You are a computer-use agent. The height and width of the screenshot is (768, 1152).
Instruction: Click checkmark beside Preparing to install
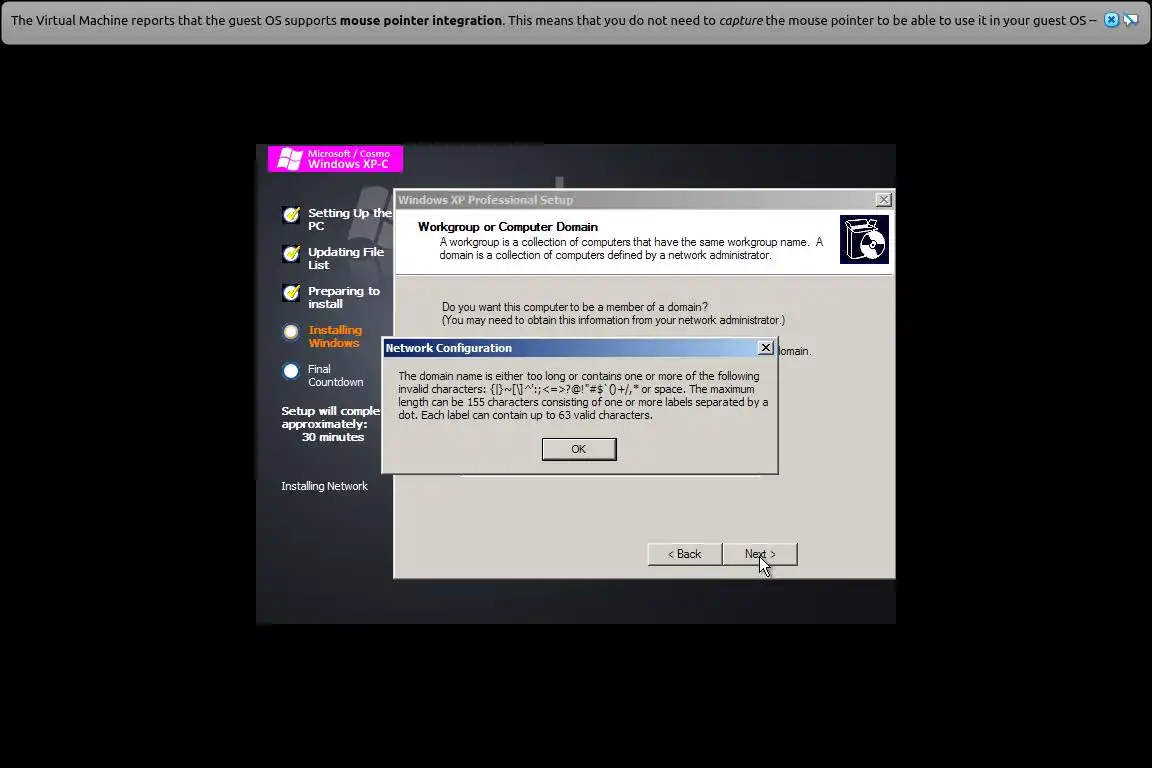click(x=292, y=293)
